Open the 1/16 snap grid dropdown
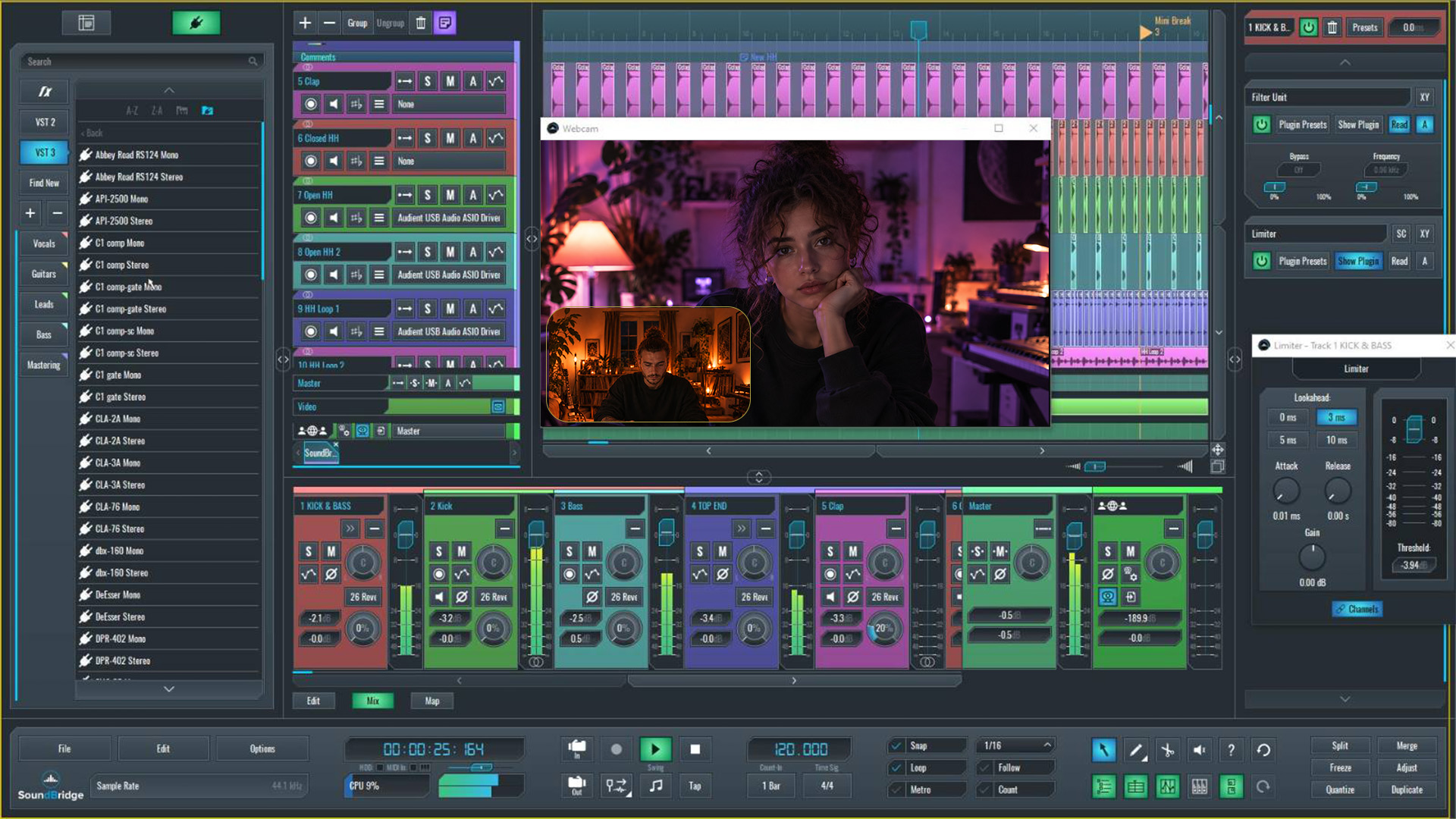Image resolution: width=1456 pixels, height=819 pixels. [x=1016, y=746]
